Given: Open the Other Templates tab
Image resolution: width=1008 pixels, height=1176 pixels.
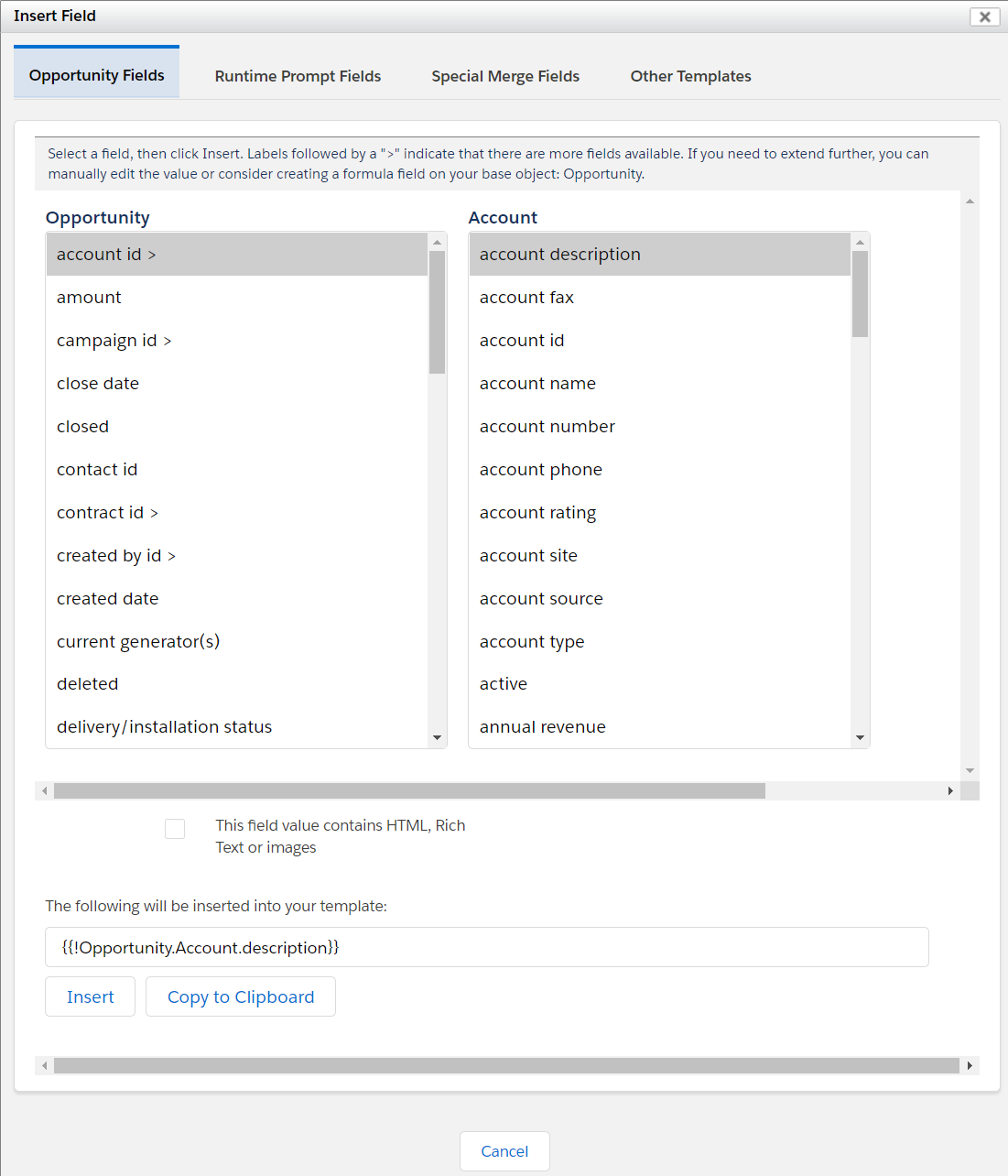Looking at the screenshot, I should point(690,76).
